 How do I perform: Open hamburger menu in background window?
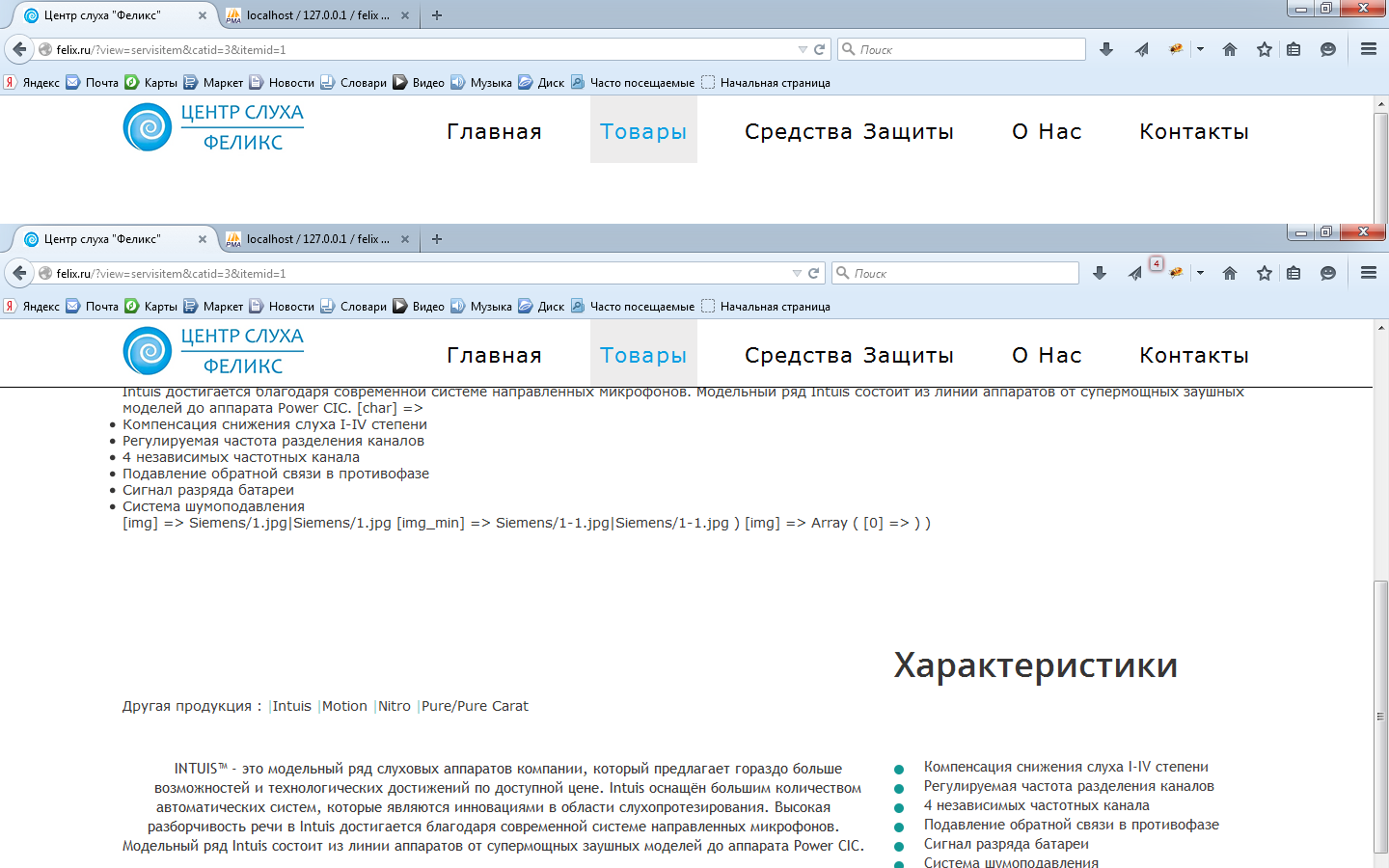pyautogui.click(x=1369, y=49)
